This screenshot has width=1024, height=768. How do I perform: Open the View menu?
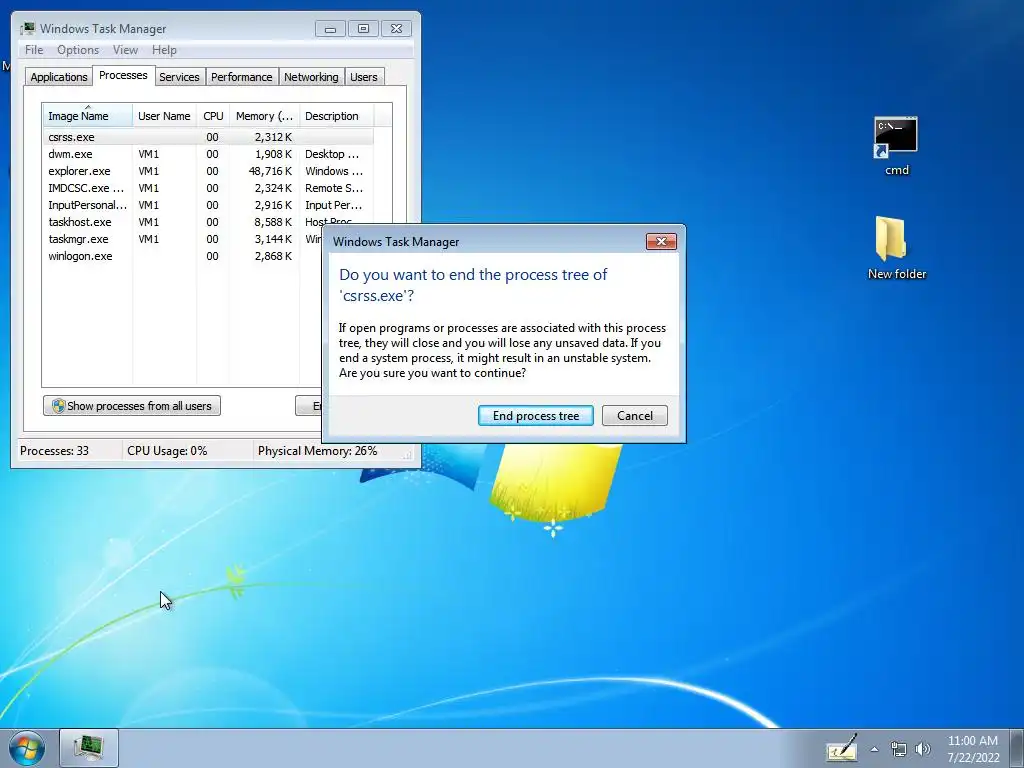[x=125, y=50]
